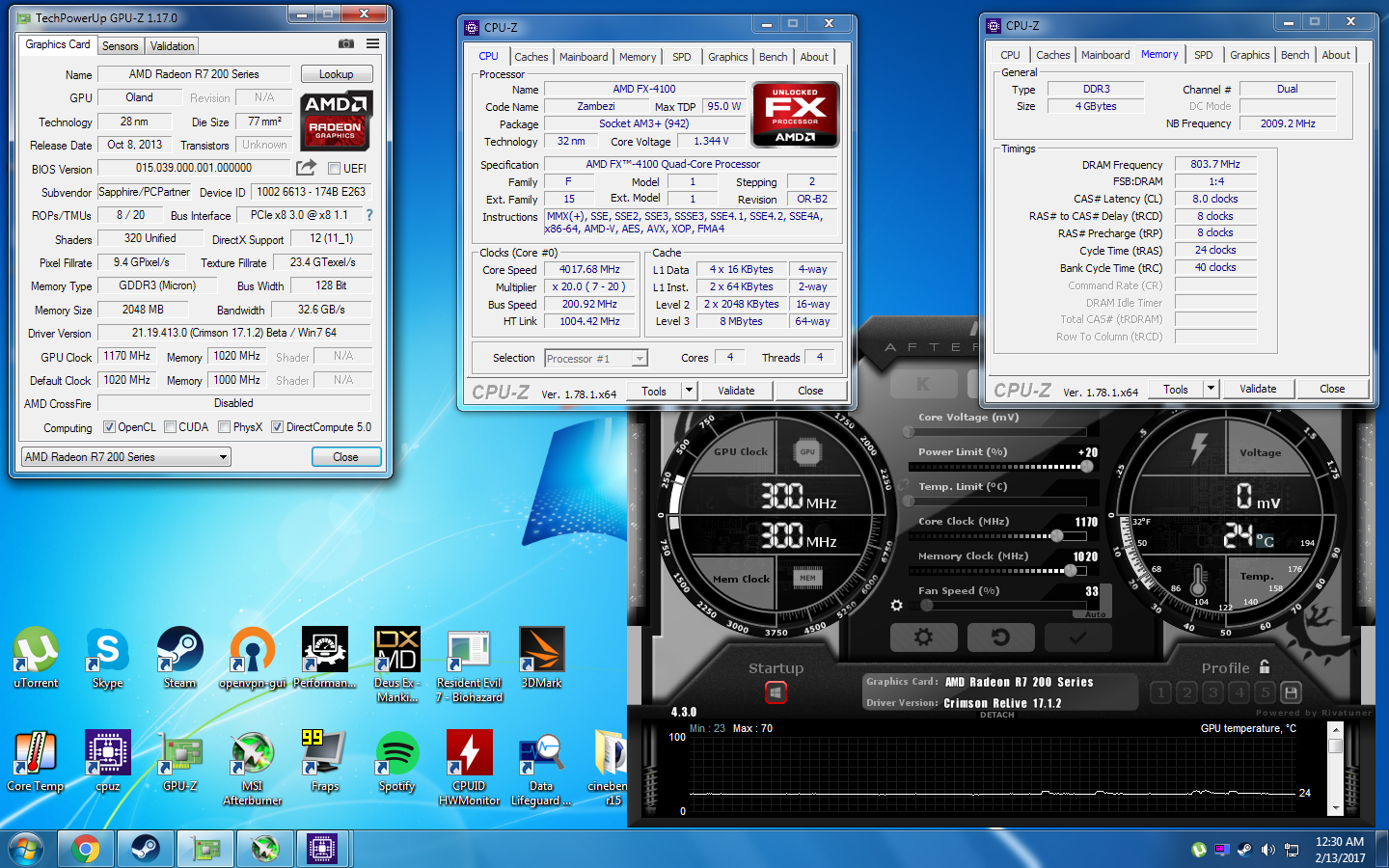Screen dimensions: 1389x868
Task: Click volume icon in system tray
Action: tap(1267, 850)
